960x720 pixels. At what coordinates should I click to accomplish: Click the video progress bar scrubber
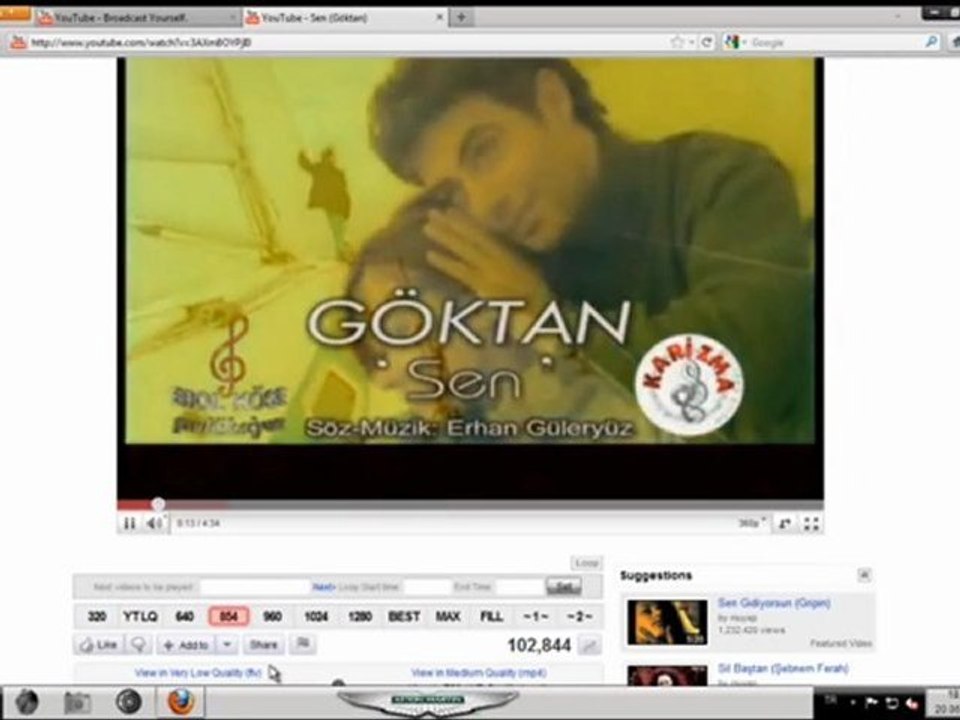tap(158, 504)
